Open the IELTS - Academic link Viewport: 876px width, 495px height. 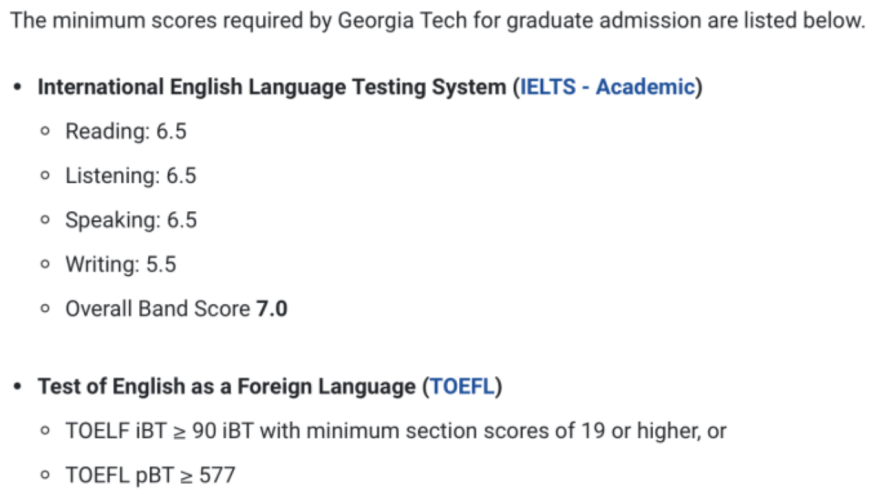click(x=607, y=87)
